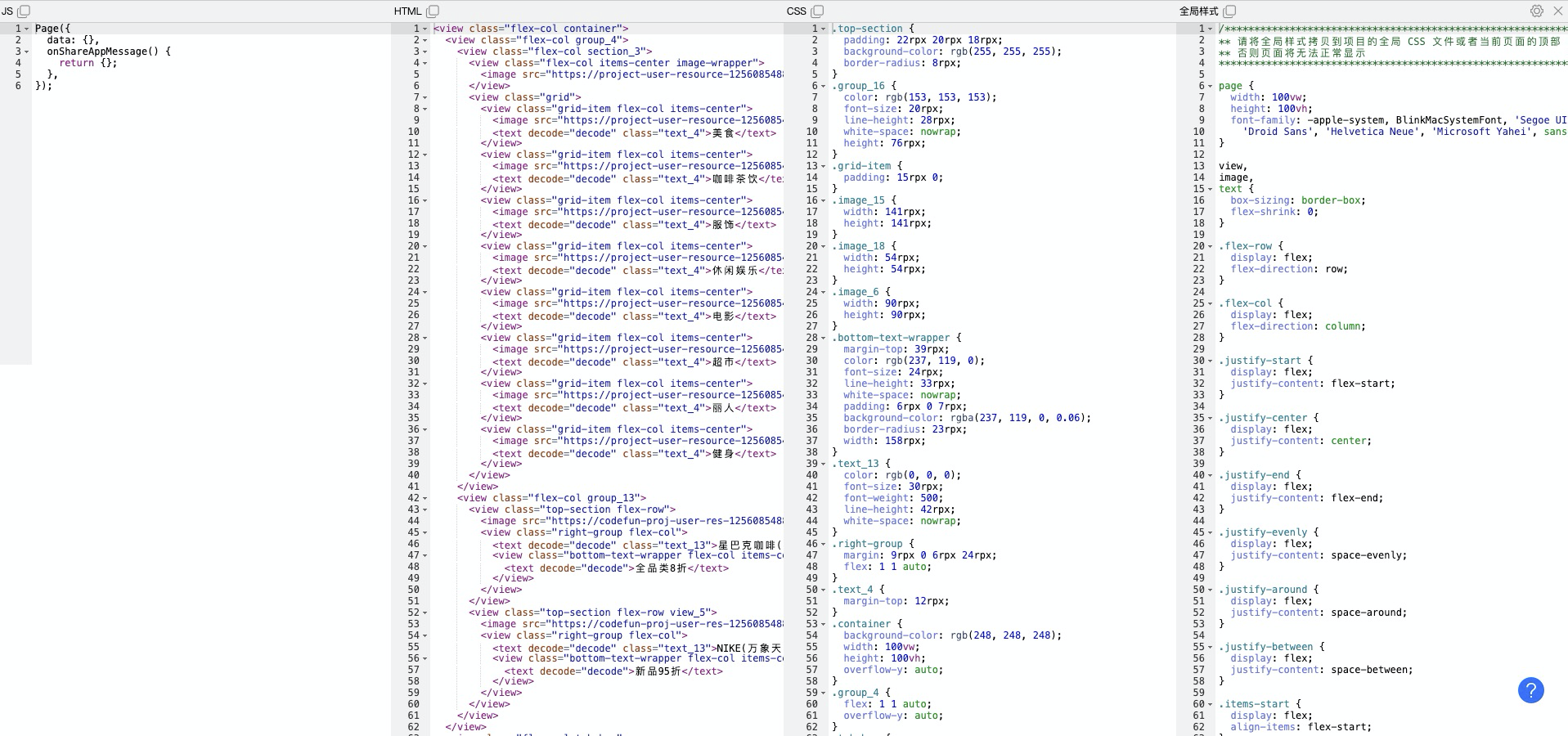Image resolution: width=1568 pixels, height=736 pixels.
Task: Click 'margin: 9rpx 0 6rpx 24rpx;' in CSS
Action: click(920, 555)
